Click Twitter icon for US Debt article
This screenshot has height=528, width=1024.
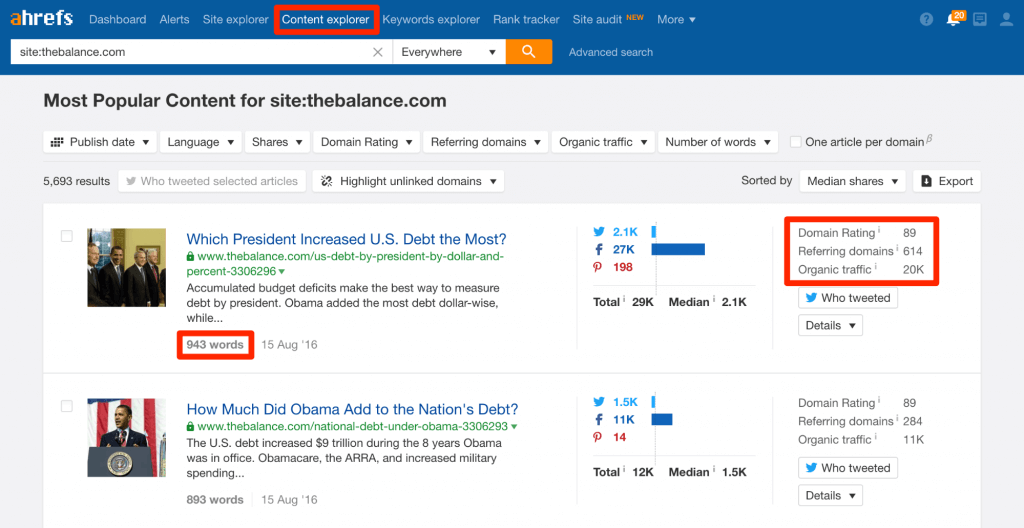(x=599, y=231)
